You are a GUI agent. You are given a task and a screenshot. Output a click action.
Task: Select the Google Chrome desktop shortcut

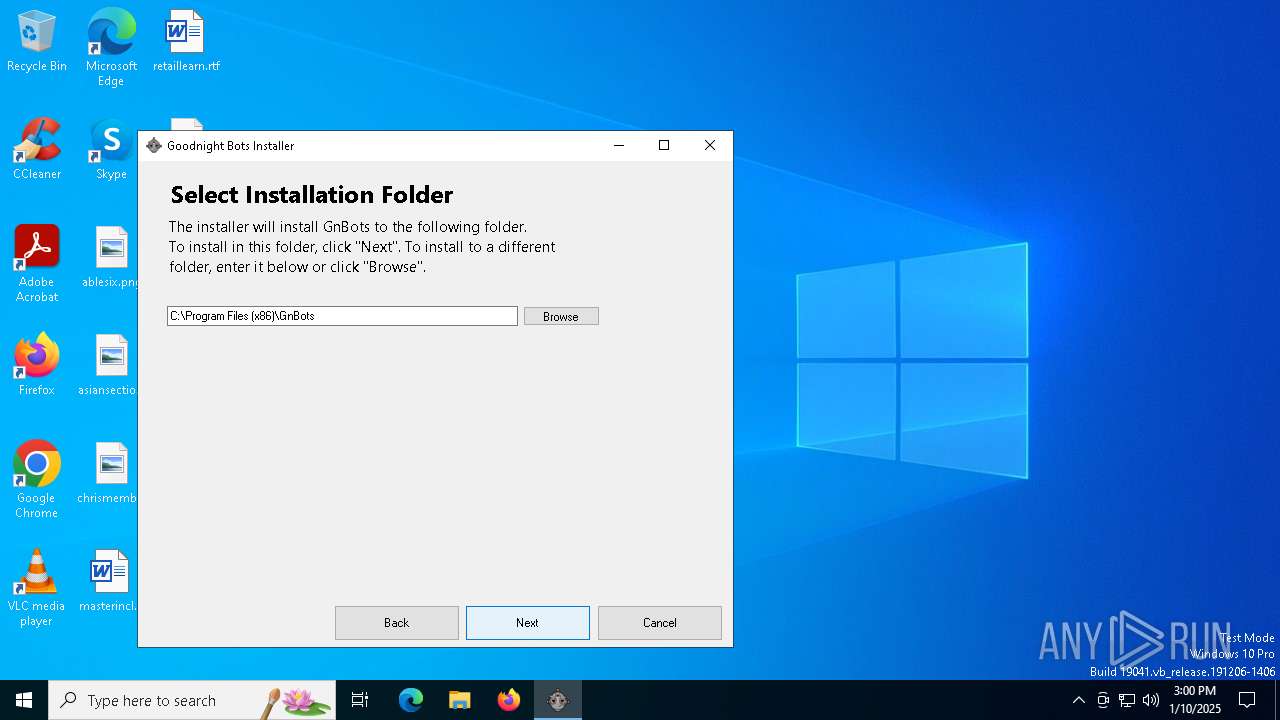tap(37, 479)
